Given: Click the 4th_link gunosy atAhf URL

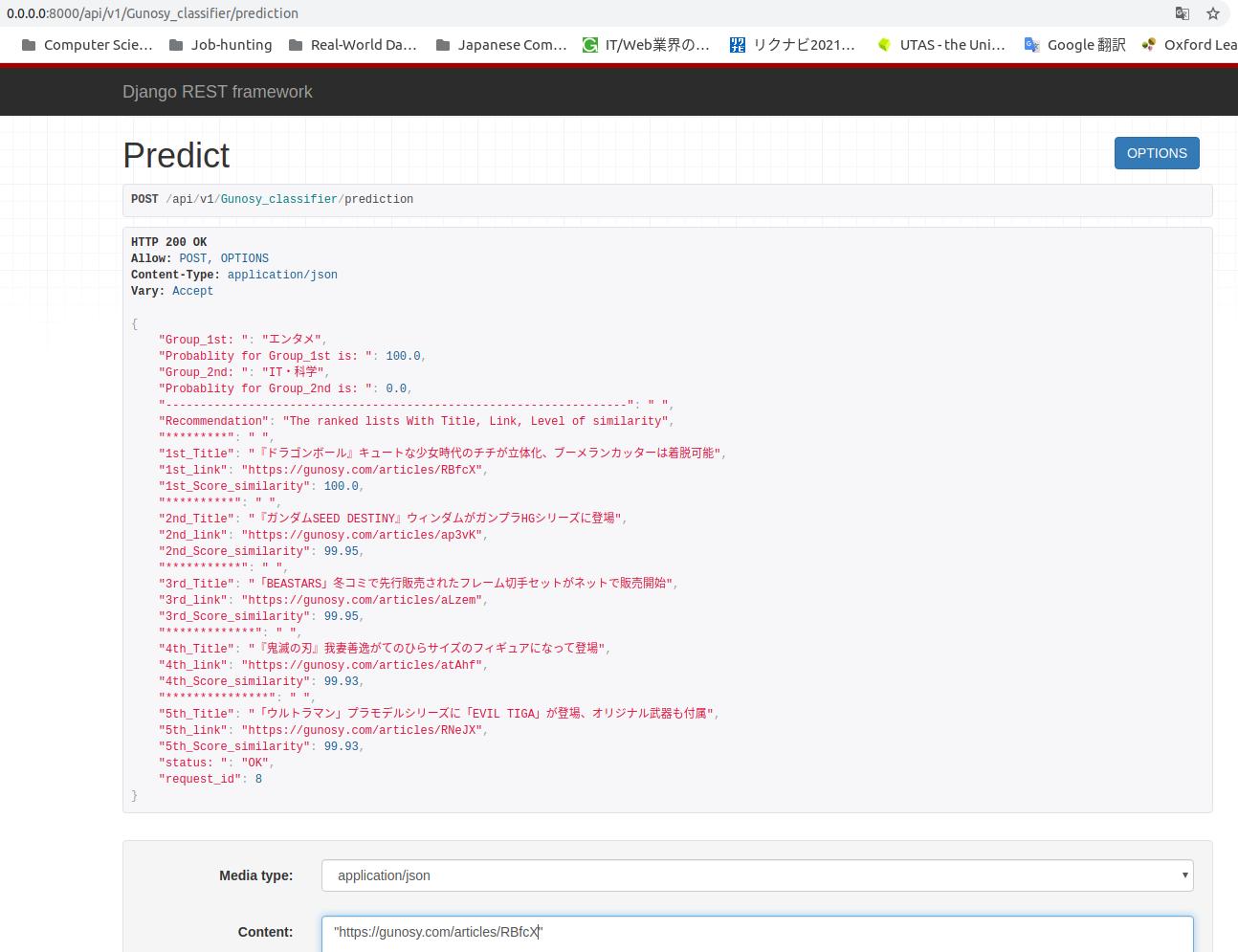Looking at the screenshot, I should (x=362, y=665).
